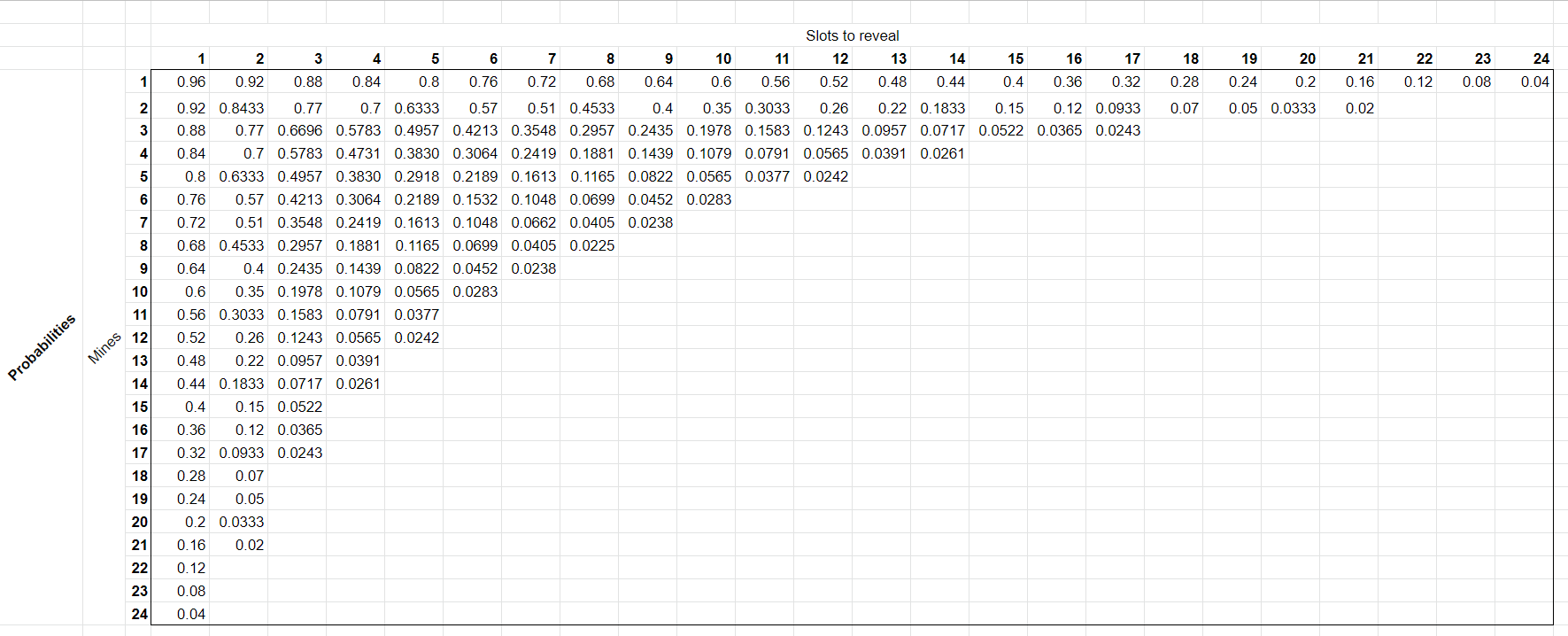Select the cell with value 0.4731
The height and width of the screenshot is (636, 1568).
tap(358, 153)
